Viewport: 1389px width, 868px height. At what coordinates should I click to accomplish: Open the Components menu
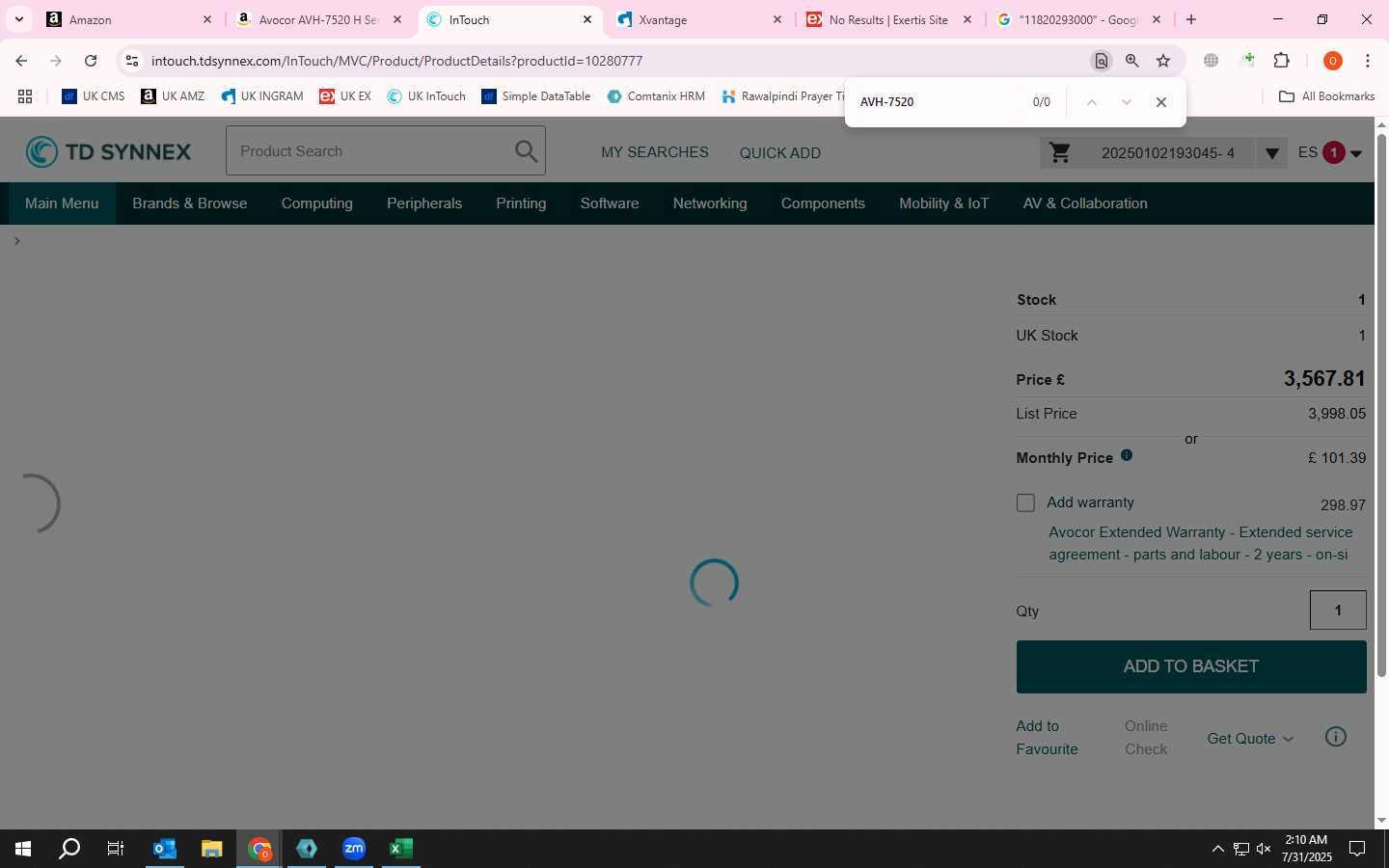823,203
